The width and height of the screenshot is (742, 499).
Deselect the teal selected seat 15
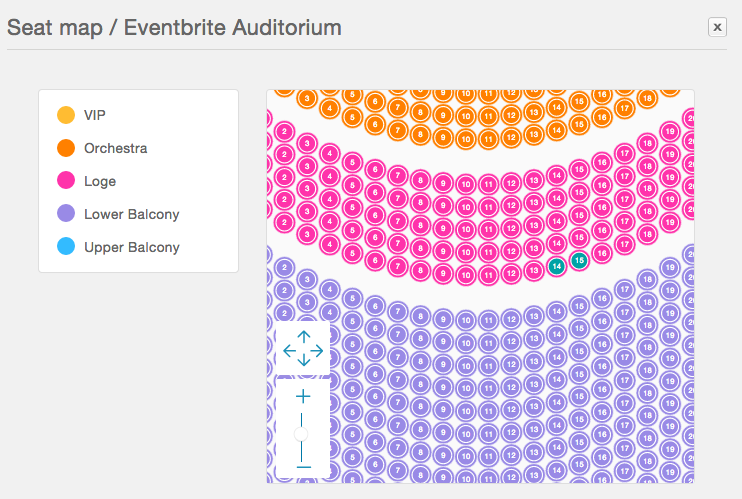579,260
